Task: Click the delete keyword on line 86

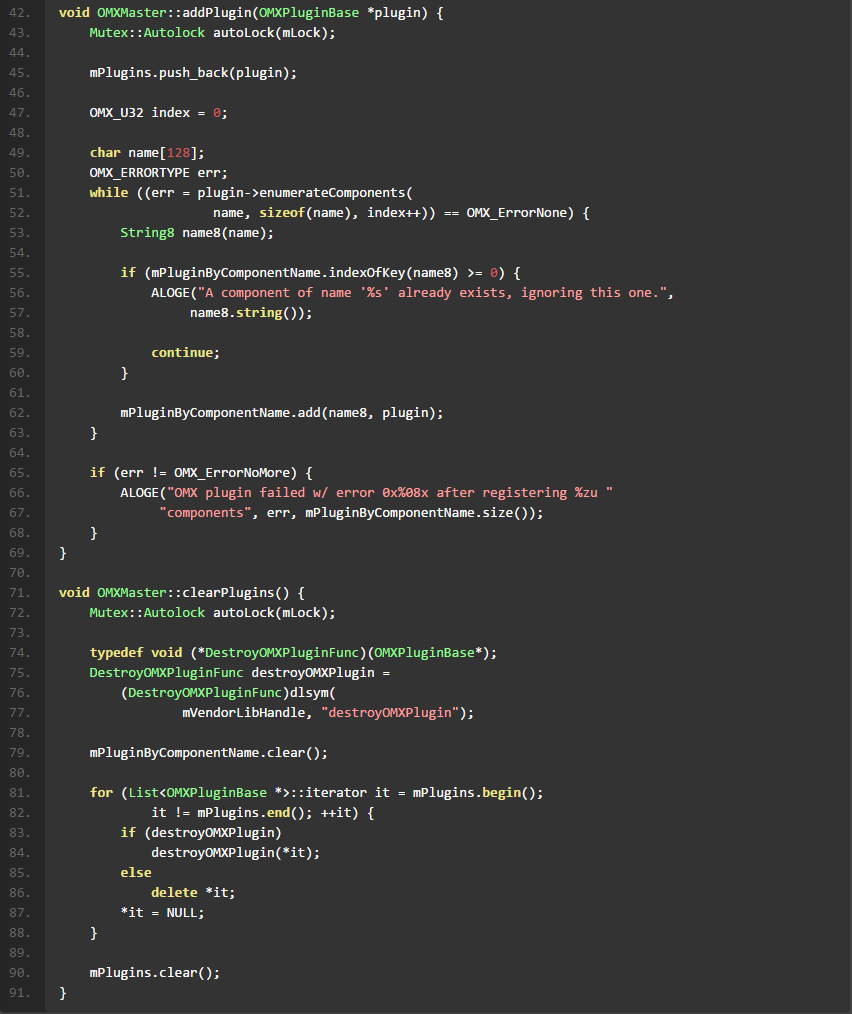Action: tap(174, 892)
